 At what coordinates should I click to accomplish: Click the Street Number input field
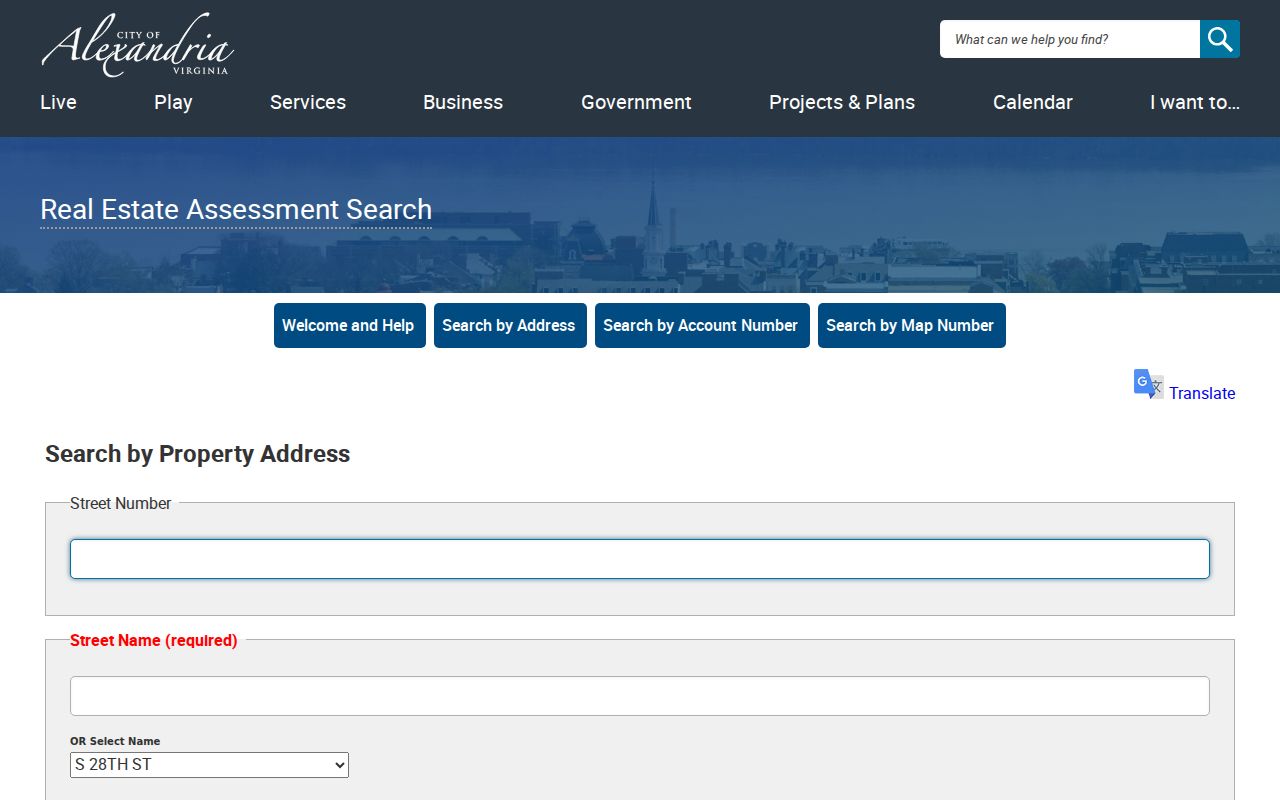coord(640,559)
